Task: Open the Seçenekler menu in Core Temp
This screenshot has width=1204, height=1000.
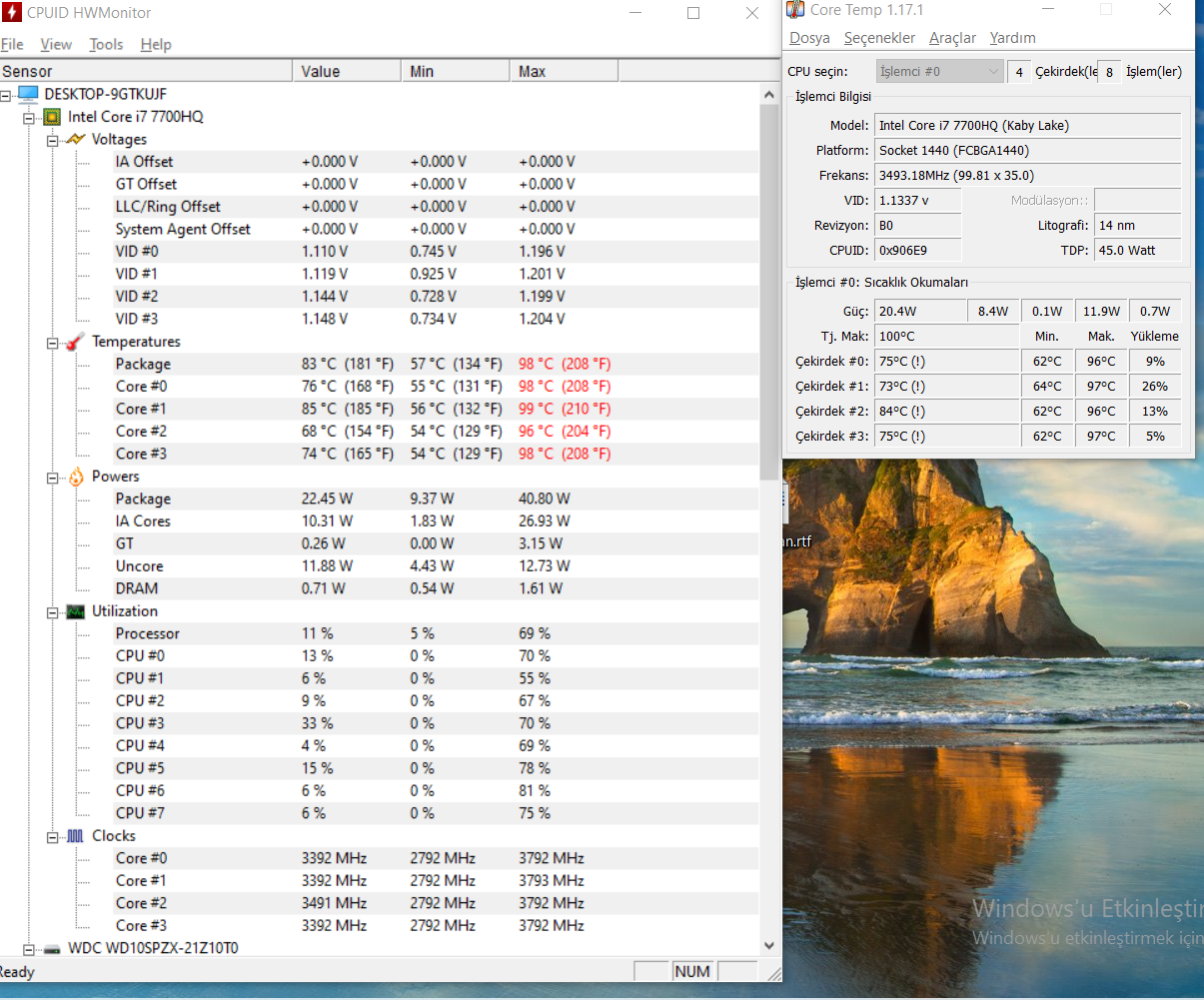Action: click(879, 38)
